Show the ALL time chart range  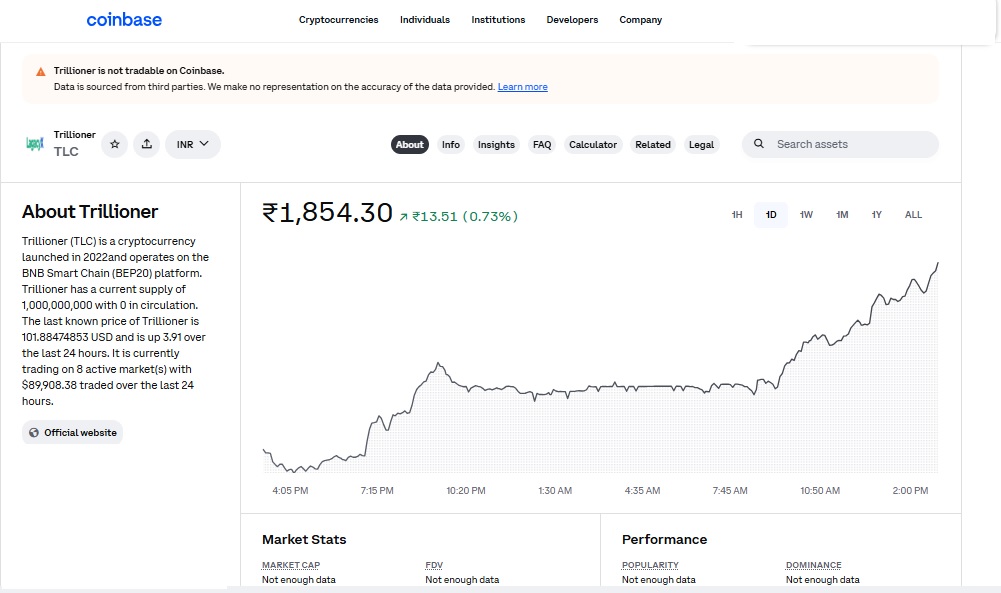click(x=913, y=215)
